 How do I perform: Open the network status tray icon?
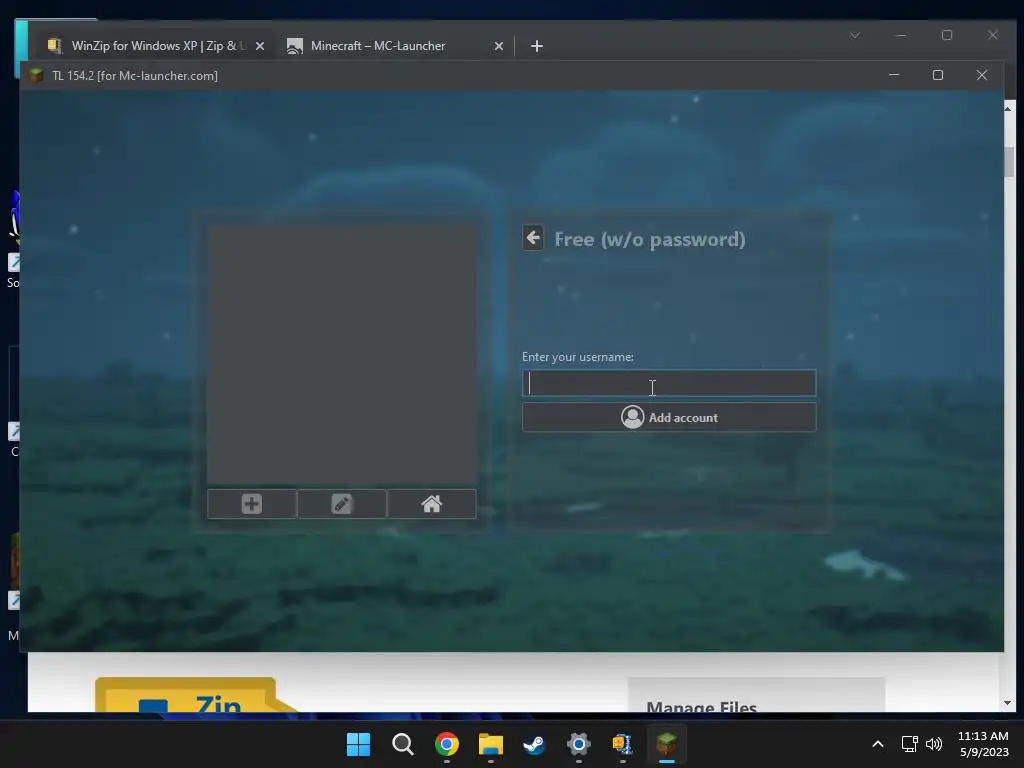(x=909, y=744)
